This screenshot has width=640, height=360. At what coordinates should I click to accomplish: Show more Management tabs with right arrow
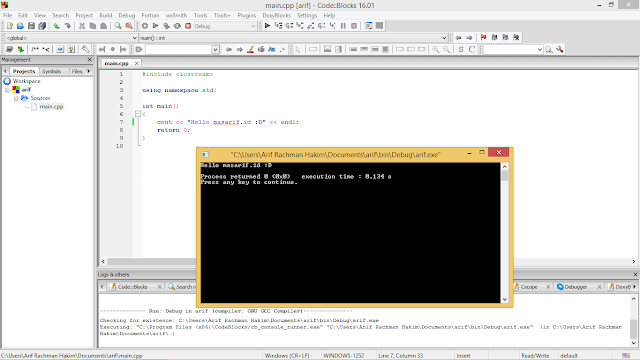(x=89, y=71)
